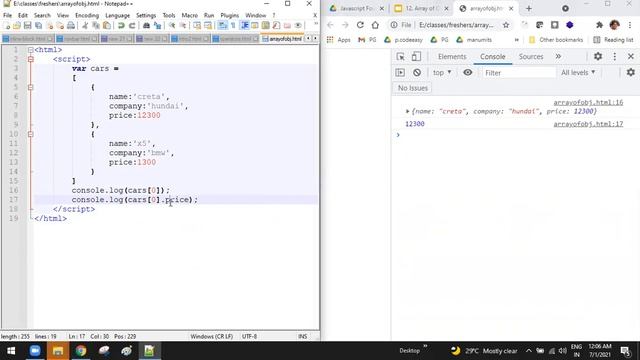Toggle the live expression eye icon
Image resolution: width=640 pixels, height=360 pixels.
(468, 73)
